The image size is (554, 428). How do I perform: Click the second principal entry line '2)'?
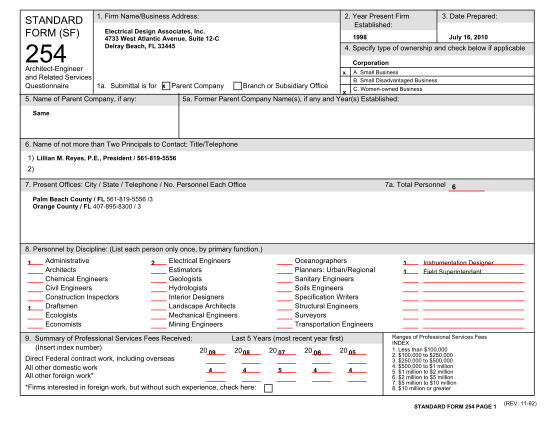tap(31, 169)
